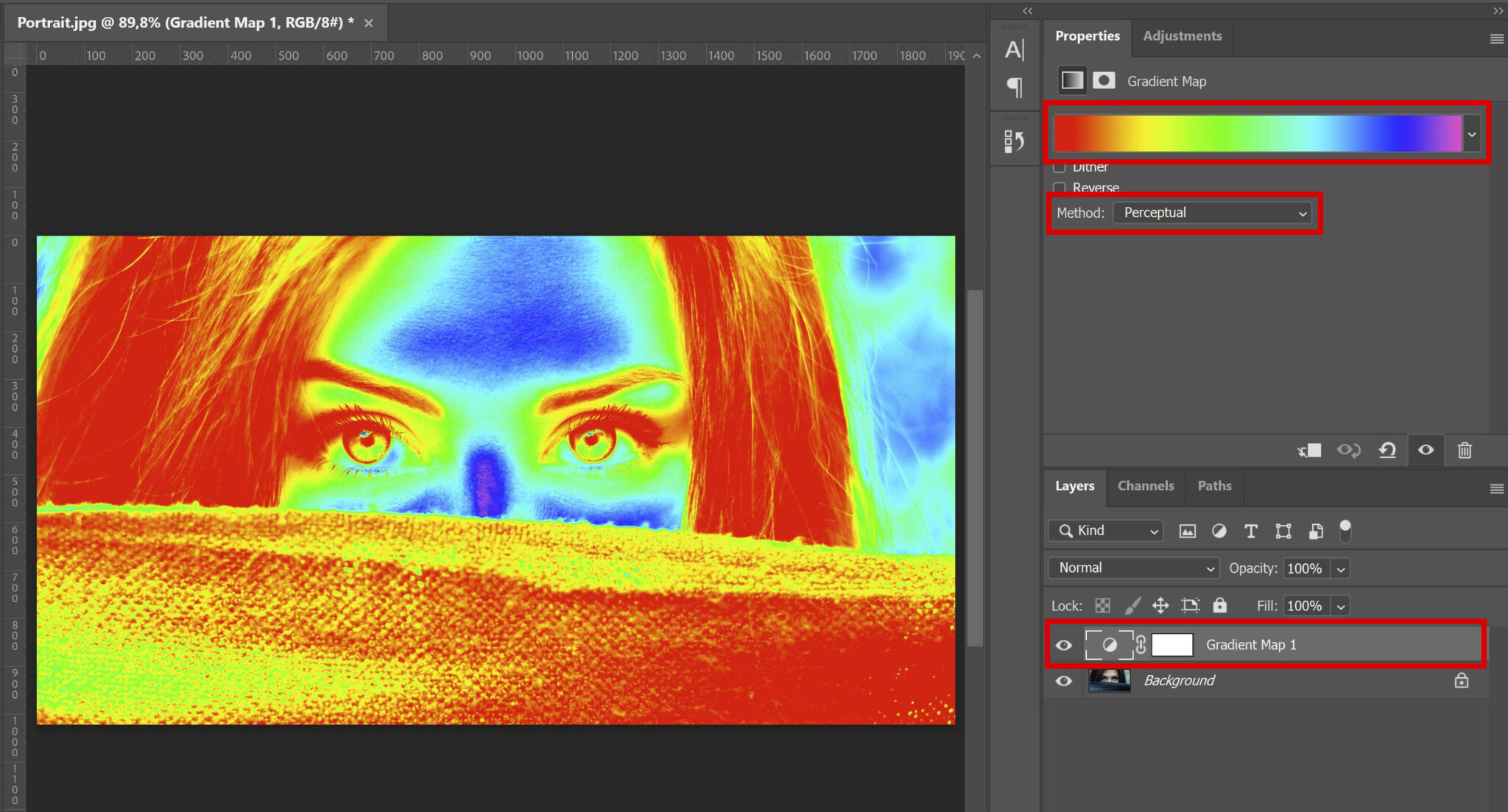Select the adjustment layers filter icon
This screenshot has height=812, width=1508.
[1219, 531]
